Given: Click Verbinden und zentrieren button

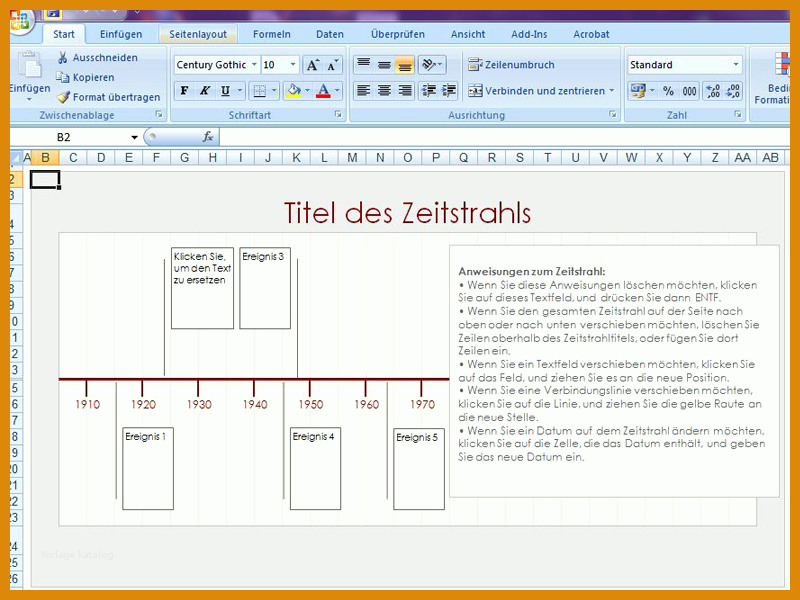Looking at the screenshot, I should tap(537, 91).
